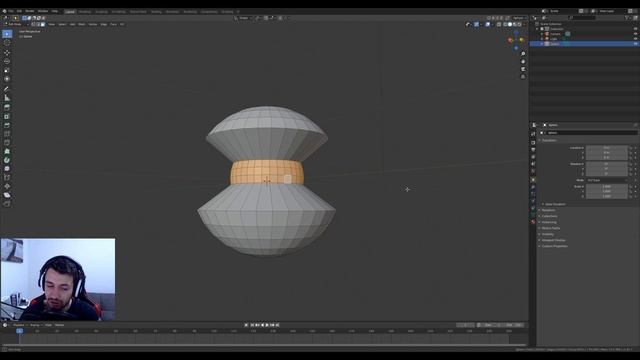Click the Scale X value field
640x360 pixels.
[x=607, y=187]
